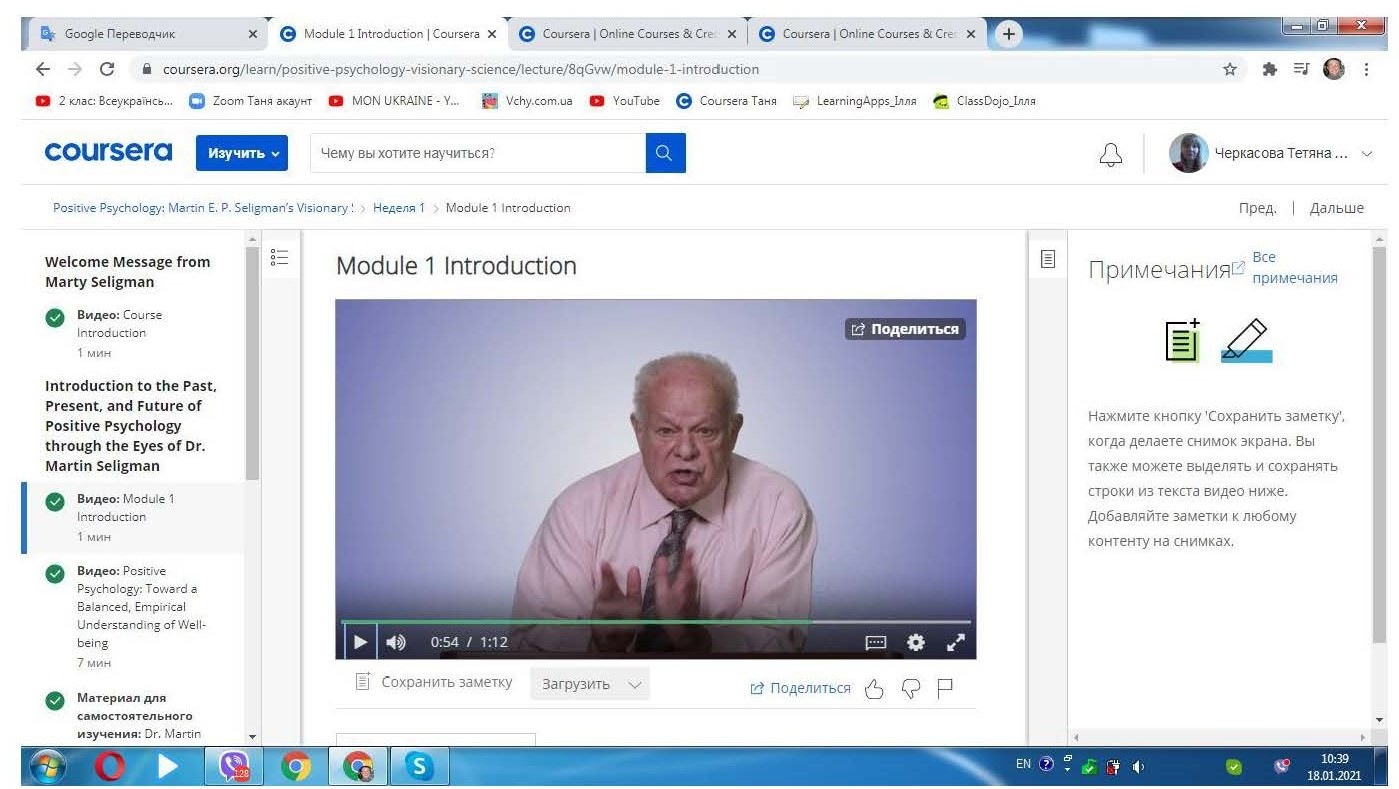Viewport: 1399px width, 789px height.
Task: Bookmark this page with the star icon
Action: point(1231,69)
